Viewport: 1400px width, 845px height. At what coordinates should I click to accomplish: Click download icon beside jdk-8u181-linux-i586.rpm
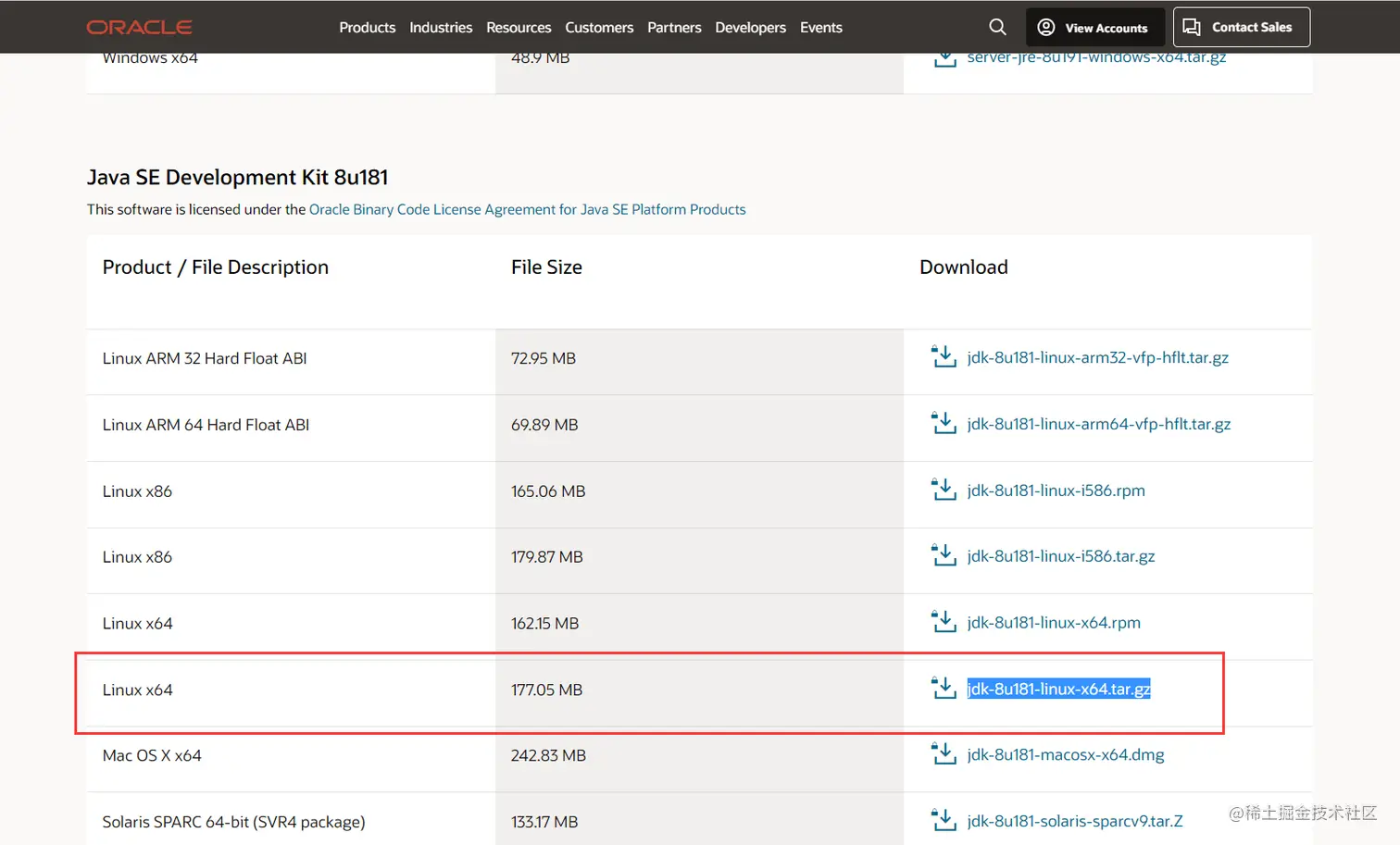[x=944, y=491]
